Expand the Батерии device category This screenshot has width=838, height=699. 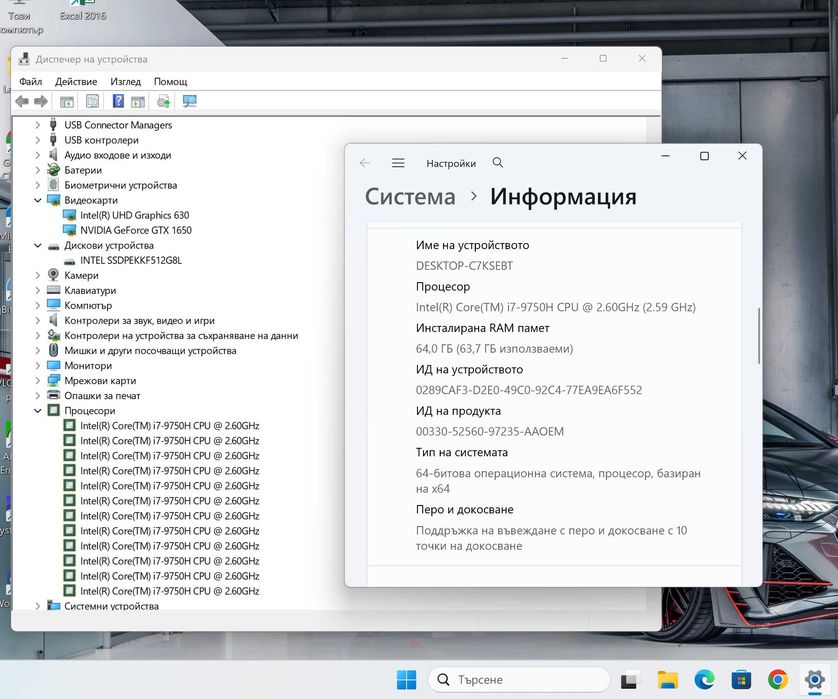point(38,171)
